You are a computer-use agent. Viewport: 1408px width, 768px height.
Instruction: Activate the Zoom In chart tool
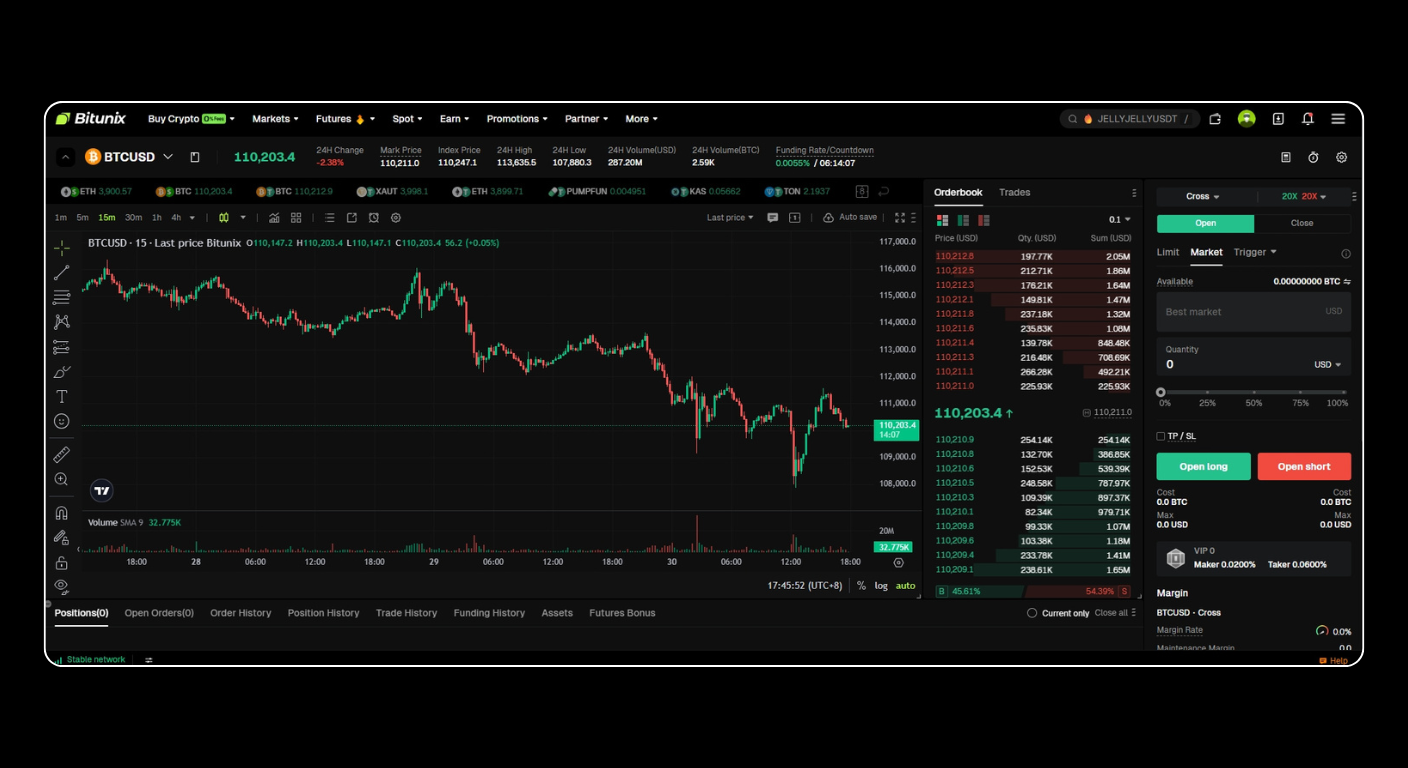tap(61, 480)
